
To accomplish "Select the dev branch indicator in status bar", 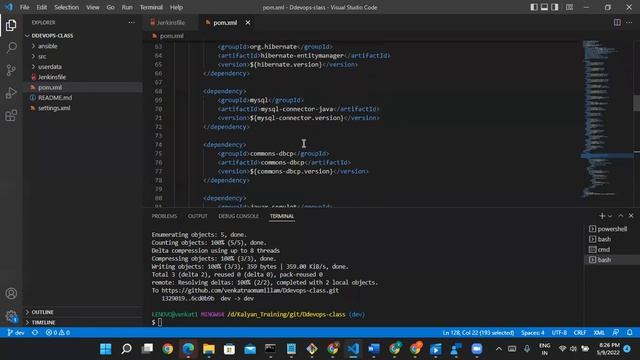I will (x=16, y=333).
